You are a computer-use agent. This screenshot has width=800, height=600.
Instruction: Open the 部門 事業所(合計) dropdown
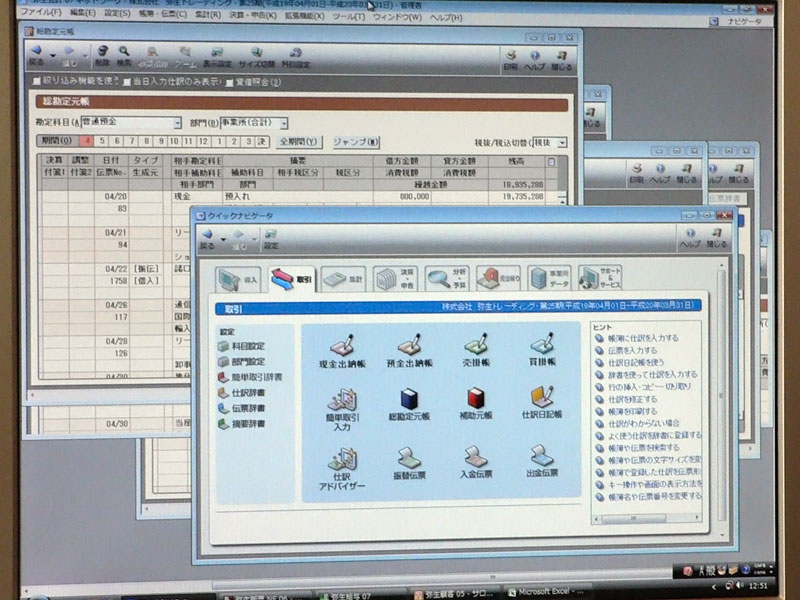click(284, 123)
